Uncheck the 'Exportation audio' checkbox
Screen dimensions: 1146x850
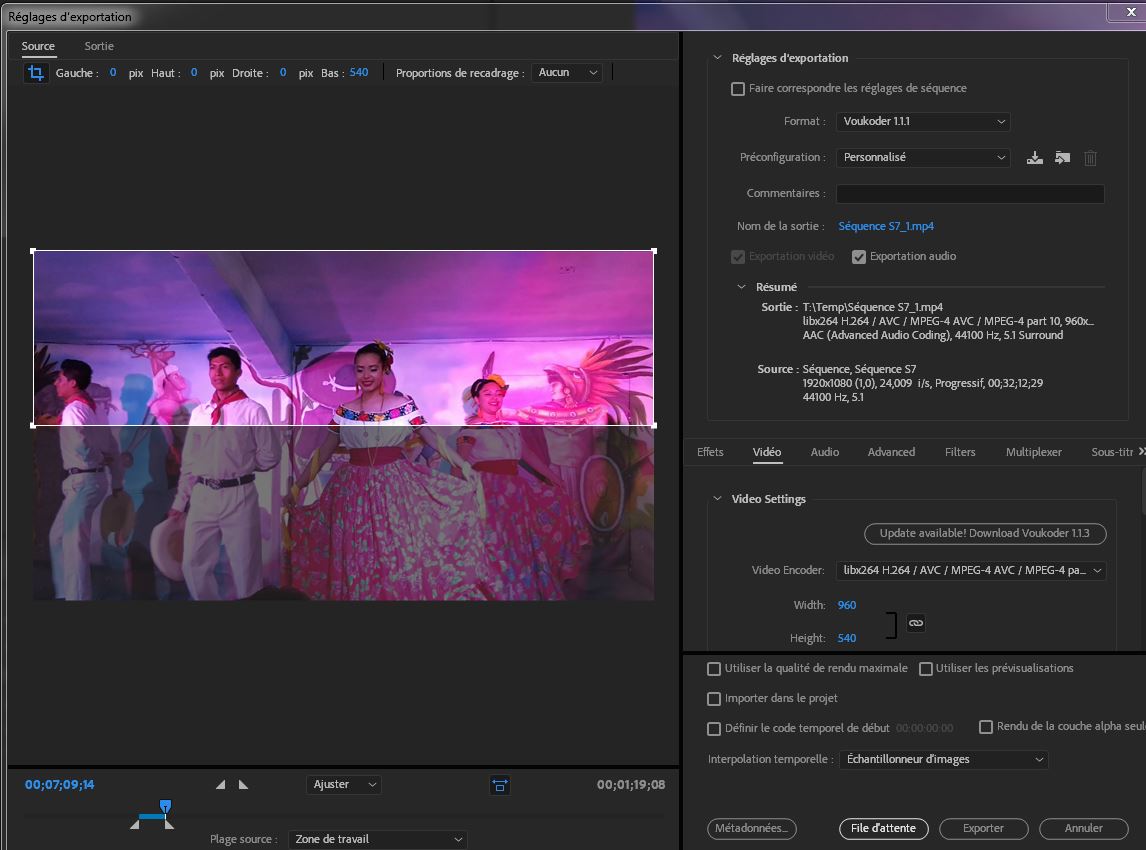pos(858,257)
